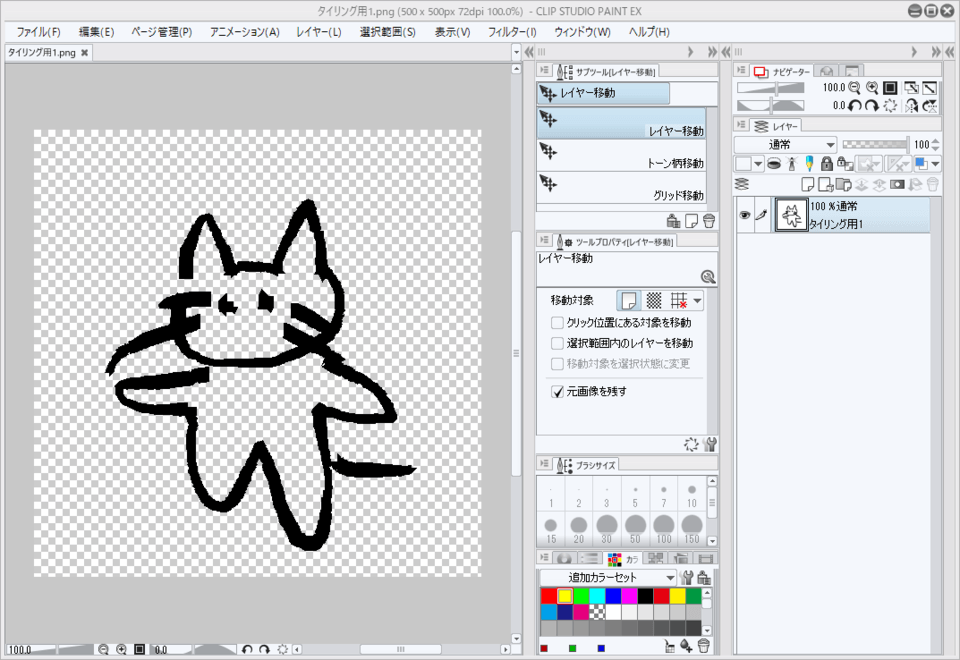
Task: Pick the red swatch from the color set
Action: [548, 593]
